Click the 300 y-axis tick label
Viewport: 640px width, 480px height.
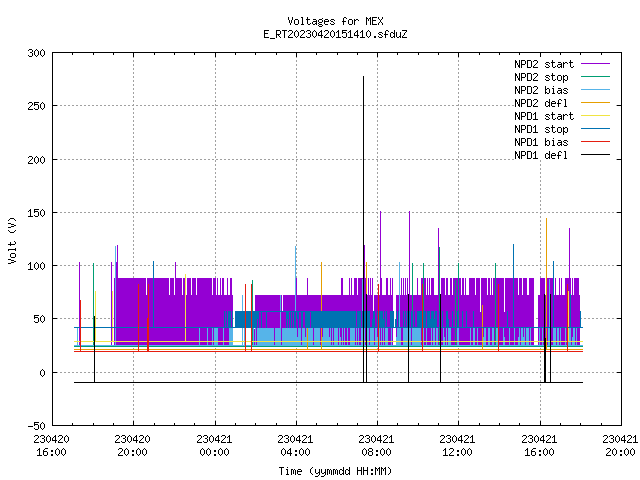(36, 53)
